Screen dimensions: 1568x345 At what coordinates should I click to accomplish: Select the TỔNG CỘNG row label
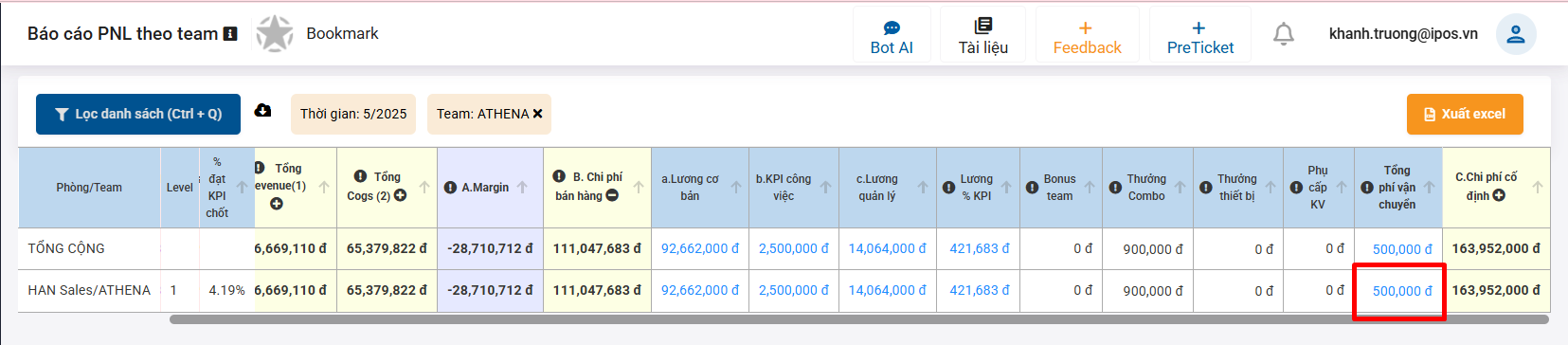[x=66, y=248]
